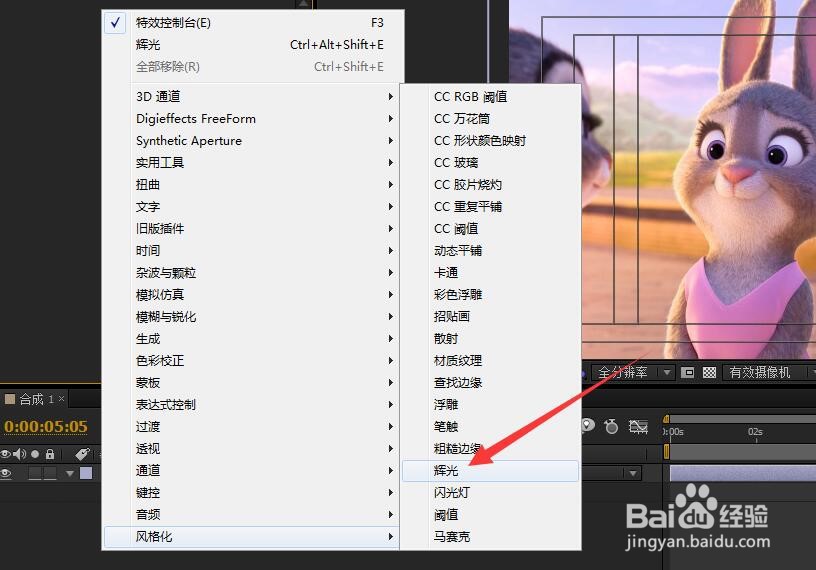The image size is (816, 570).
Task: Open 模糊与锐化 effects category
Action: point(252,316)
